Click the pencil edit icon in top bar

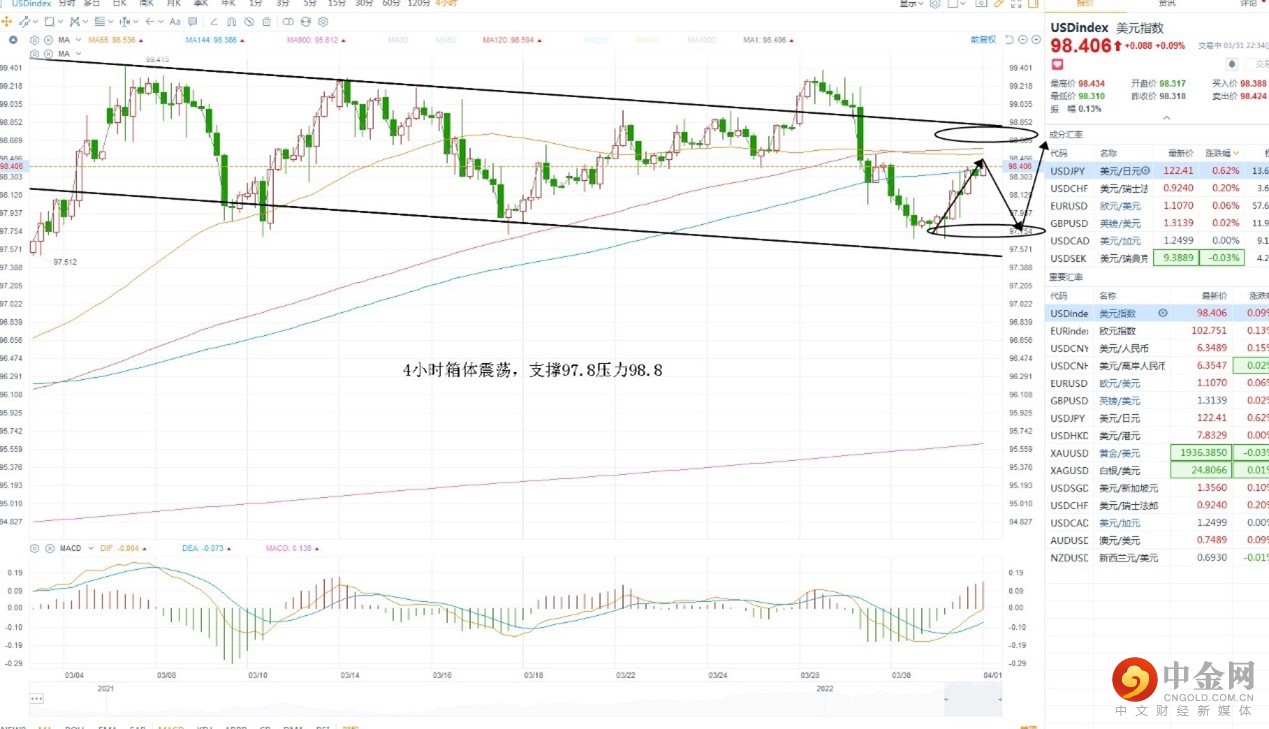[999, 4]
